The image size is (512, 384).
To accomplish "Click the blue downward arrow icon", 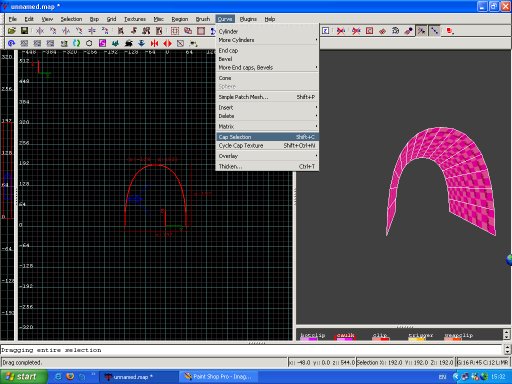I will [141, 43].
